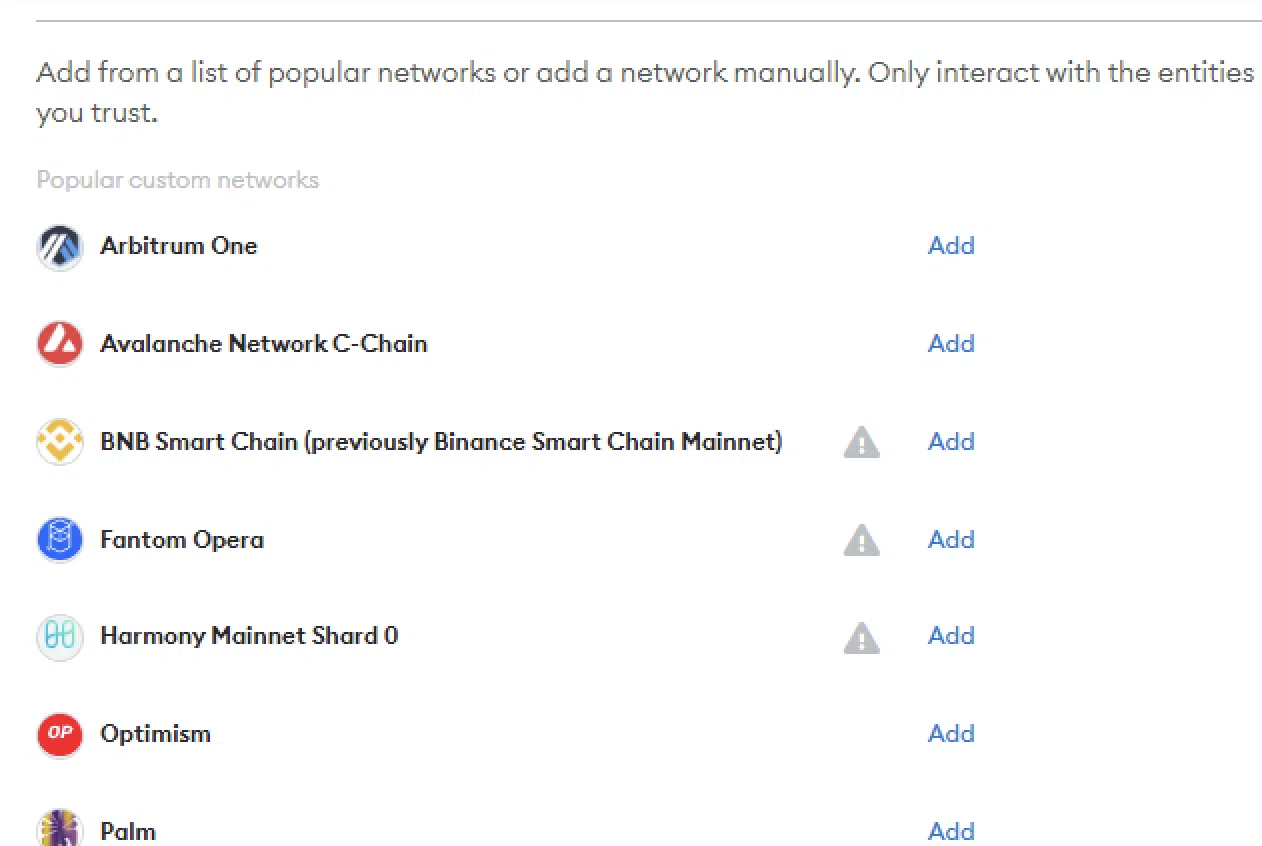Click the Optimism OP logo
This screenshot has height=846, width=1262.
tap(59, 735)
